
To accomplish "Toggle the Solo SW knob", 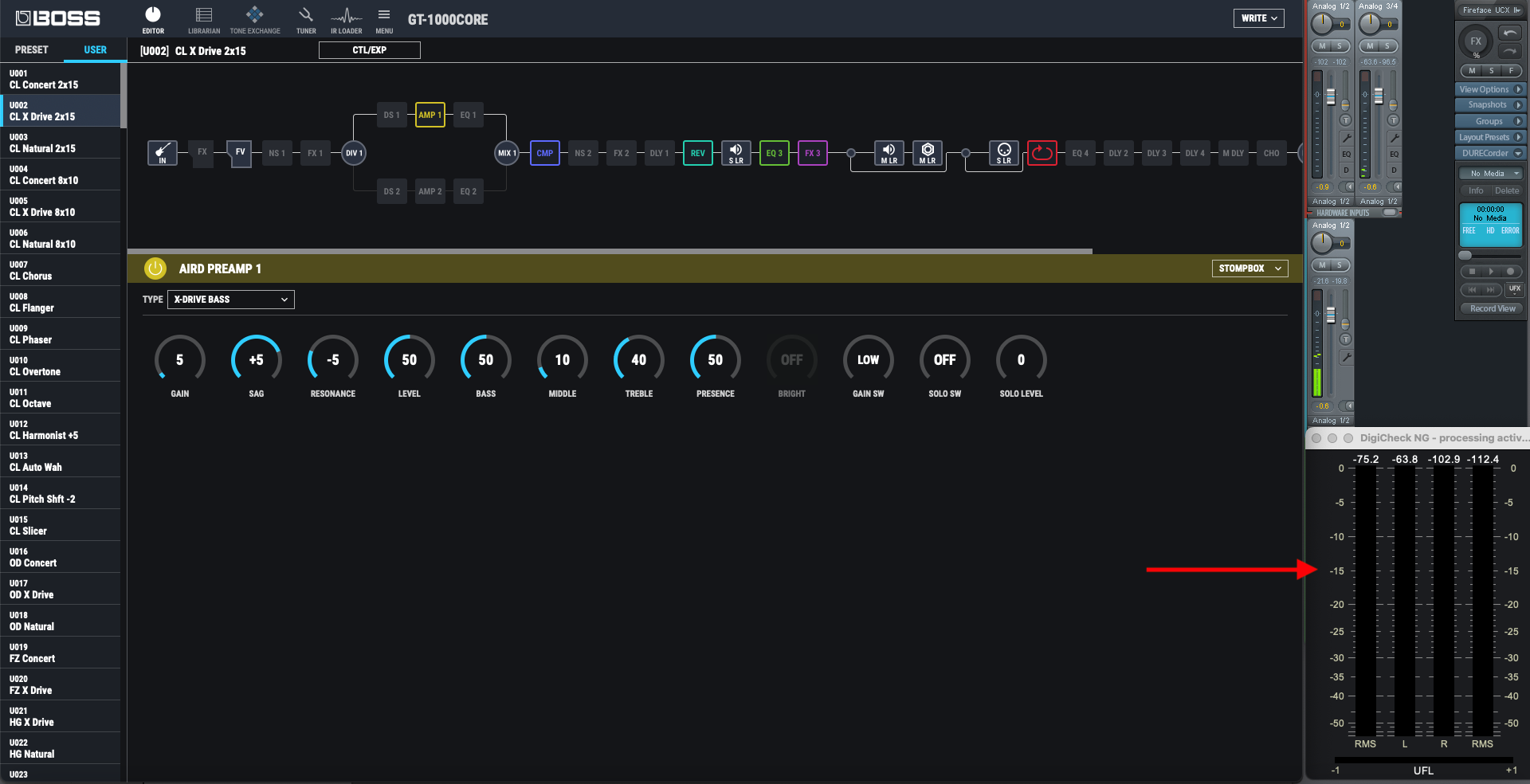I will pos(945,360).
